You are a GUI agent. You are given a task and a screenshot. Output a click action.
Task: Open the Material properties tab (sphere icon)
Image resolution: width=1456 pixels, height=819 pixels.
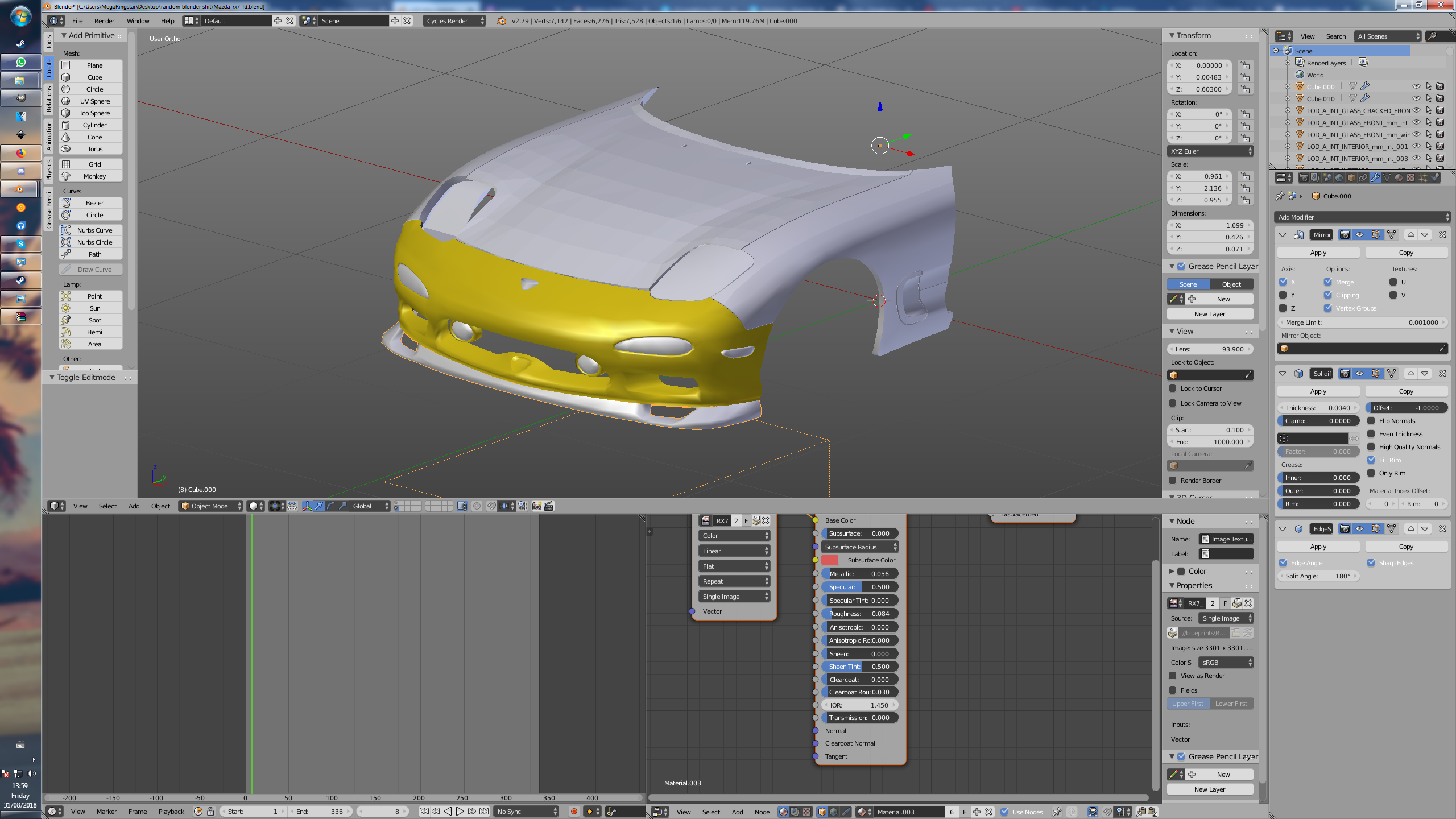[x=1399, y=178]
